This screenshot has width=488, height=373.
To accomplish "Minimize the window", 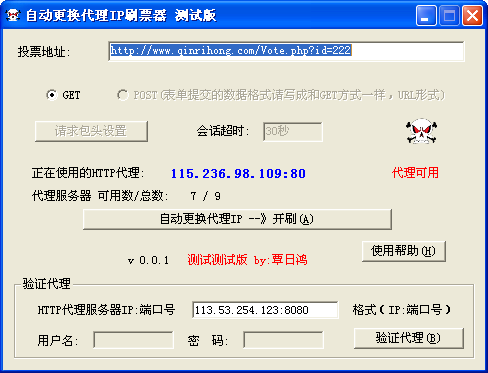I will point(426,15).
